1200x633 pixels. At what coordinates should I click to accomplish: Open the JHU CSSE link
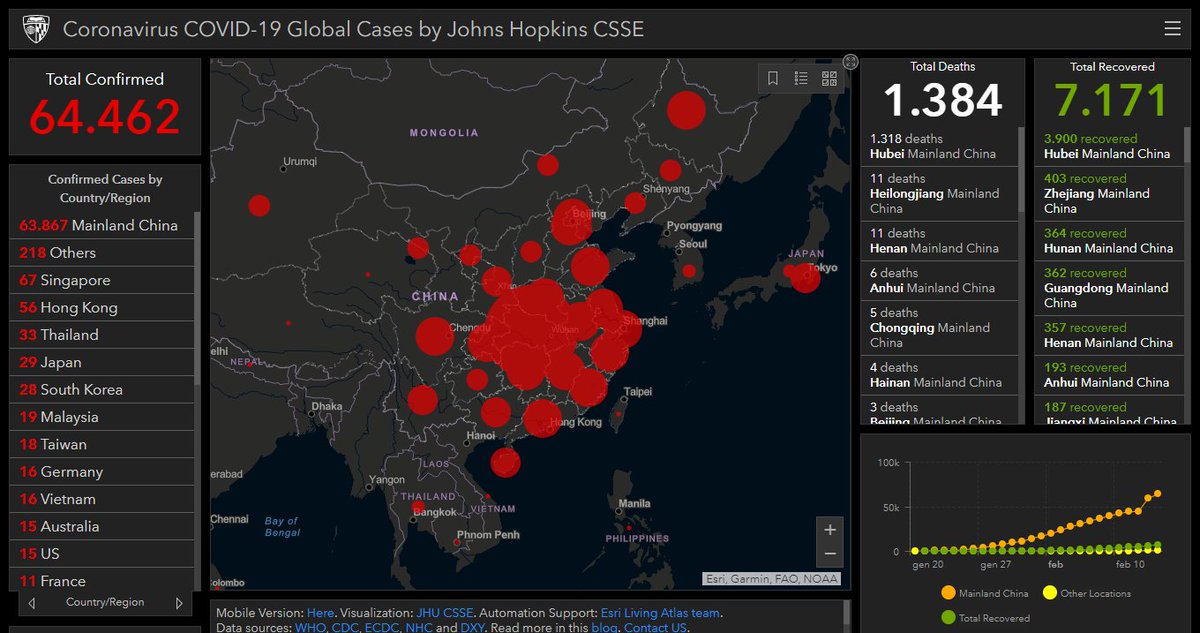coord(444,613)
